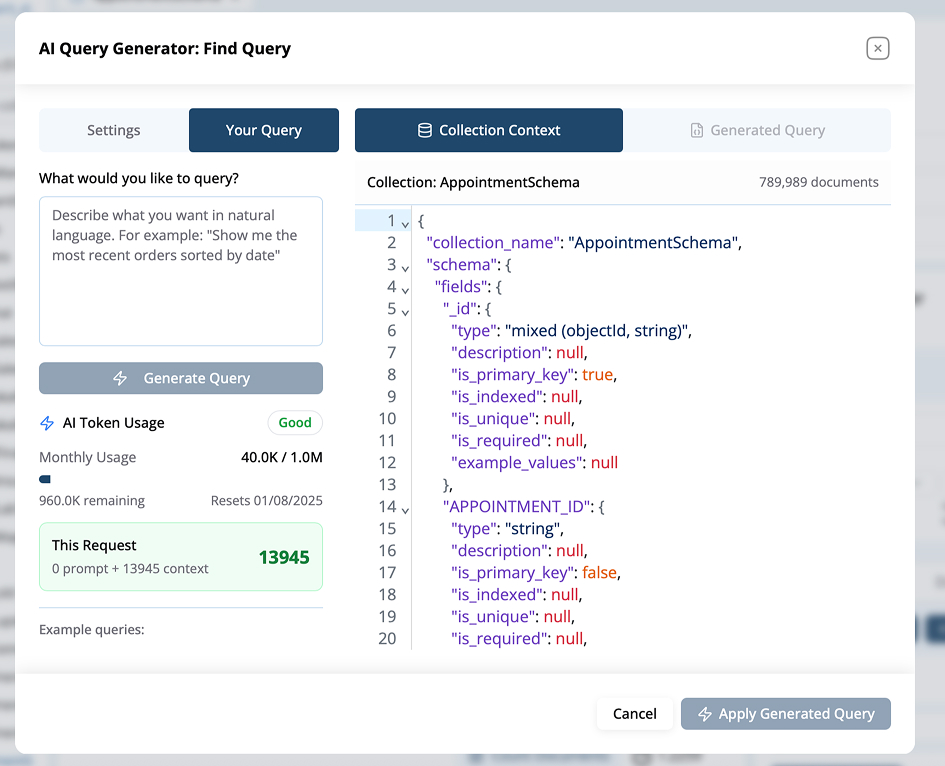Viewport: 945px width, 766px height.
Task: Click the document icon beside Generated Query
Action: point(697,130)
